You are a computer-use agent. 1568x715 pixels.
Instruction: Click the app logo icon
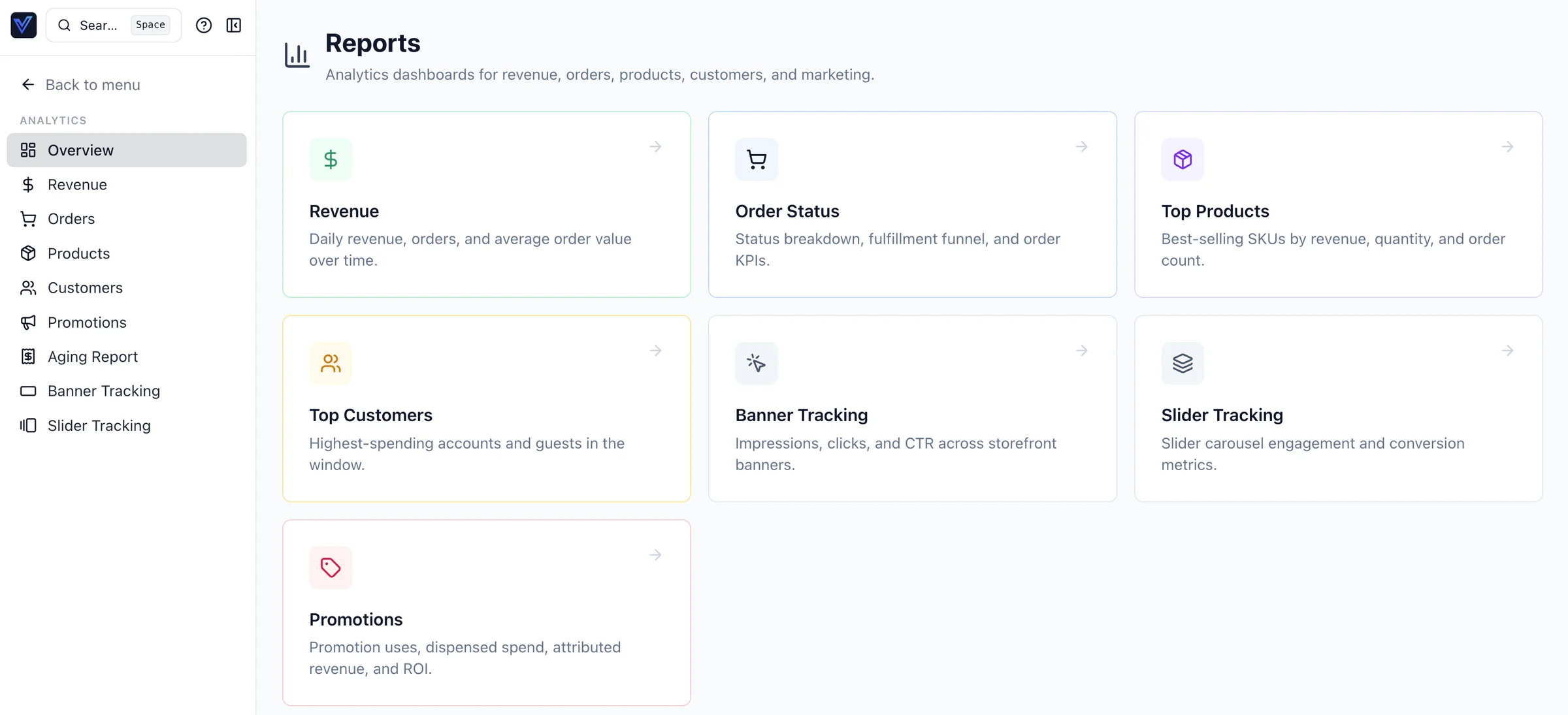pos(24,25)
